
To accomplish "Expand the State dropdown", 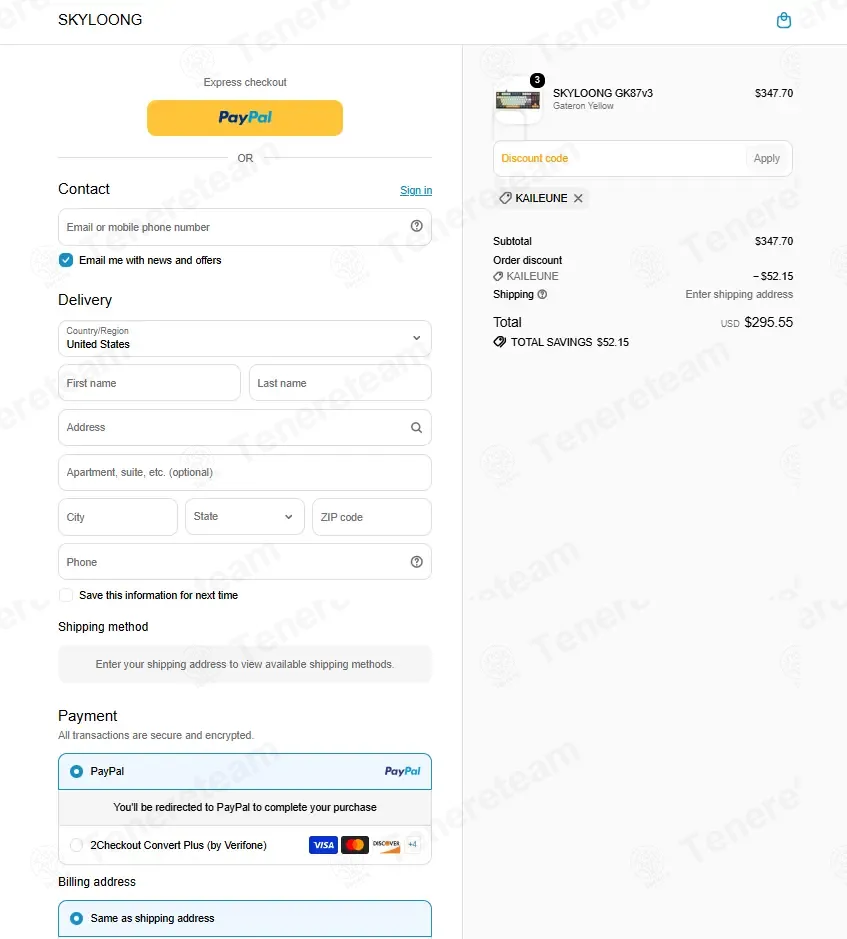I will (x=244, y=517).
